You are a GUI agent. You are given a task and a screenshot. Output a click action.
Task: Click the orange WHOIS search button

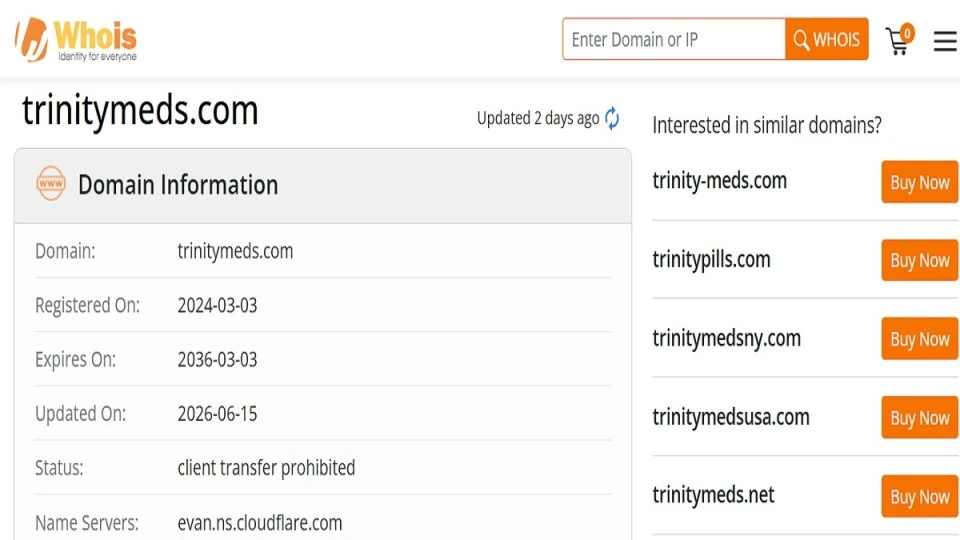pos(827,39)
